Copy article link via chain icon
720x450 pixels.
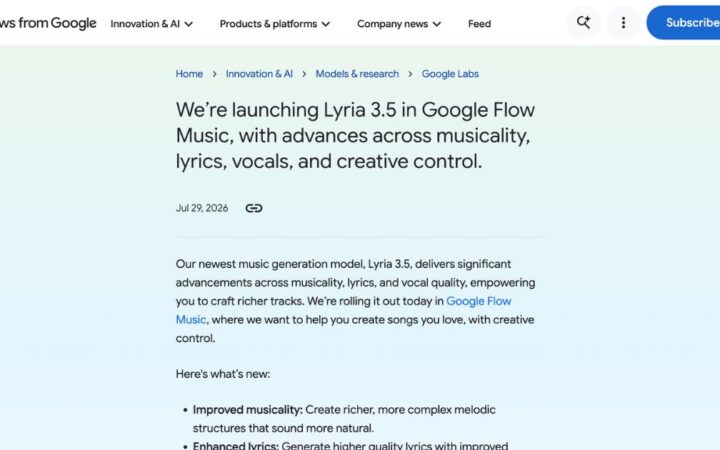coord(253,208)
